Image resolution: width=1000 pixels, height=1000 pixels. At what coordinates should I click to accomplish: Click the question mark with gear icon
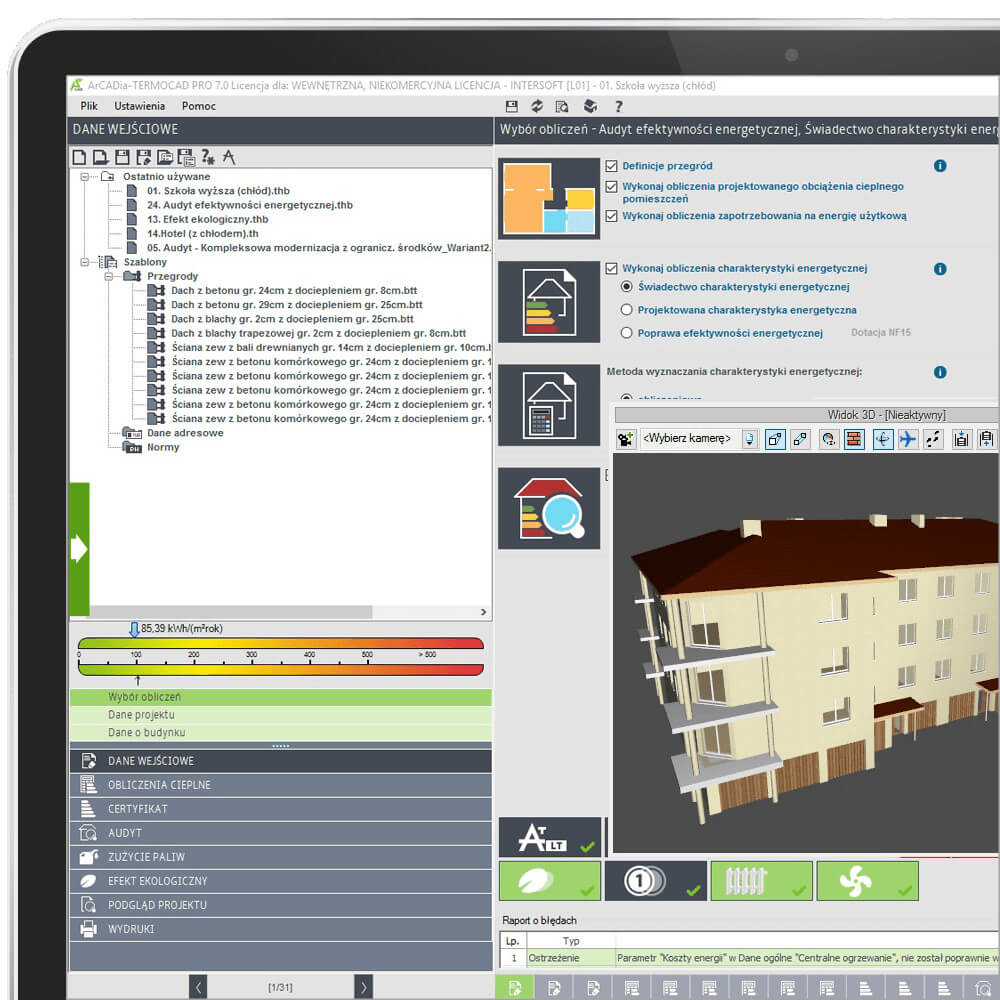coord(207,157)
